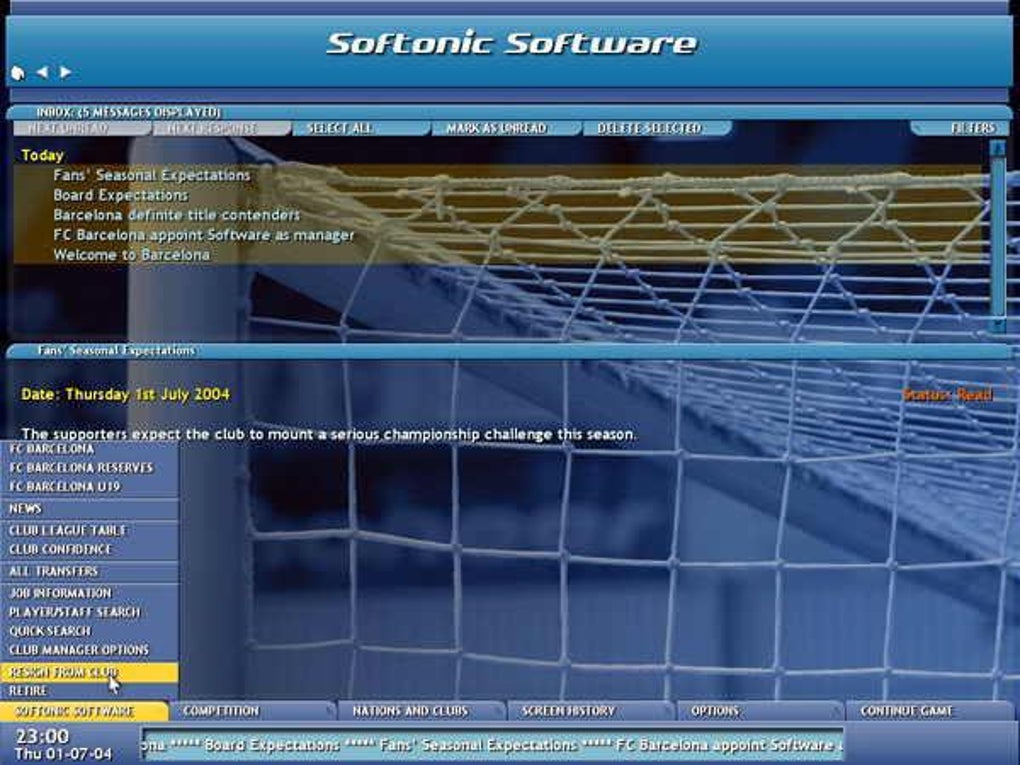Open Job Information
This screenshot has width=1020, height=765.
[89, 593]
